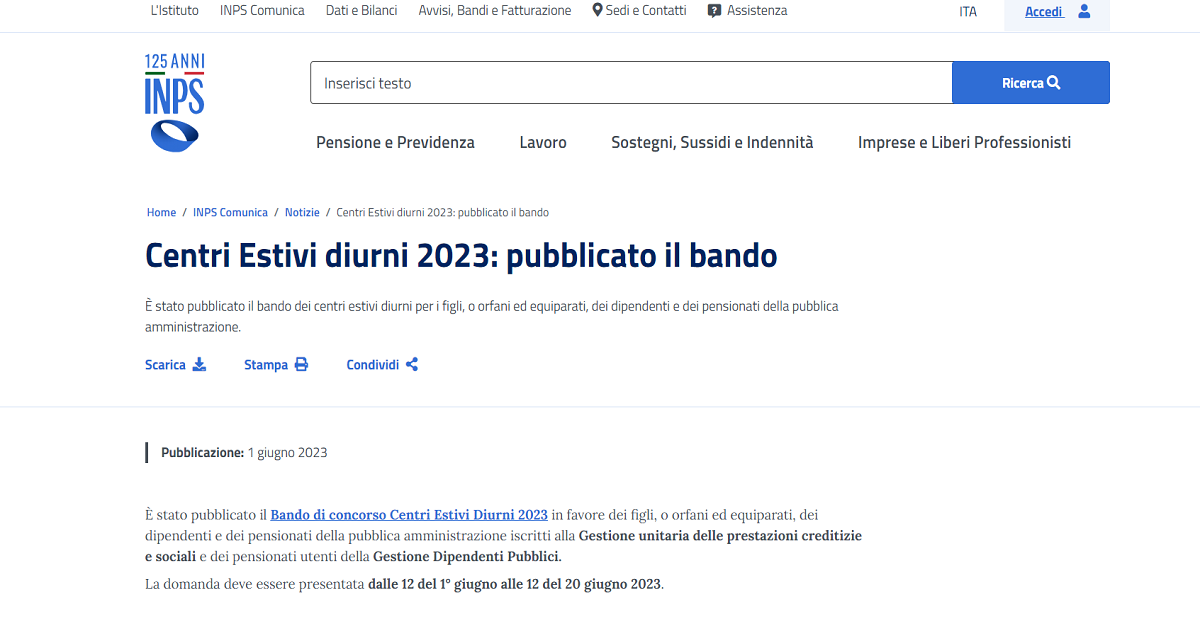The height and width of the screenshot is (634, 1200).
Task: Click the download icon next to Scarica
Action: (x=199, y=364)
